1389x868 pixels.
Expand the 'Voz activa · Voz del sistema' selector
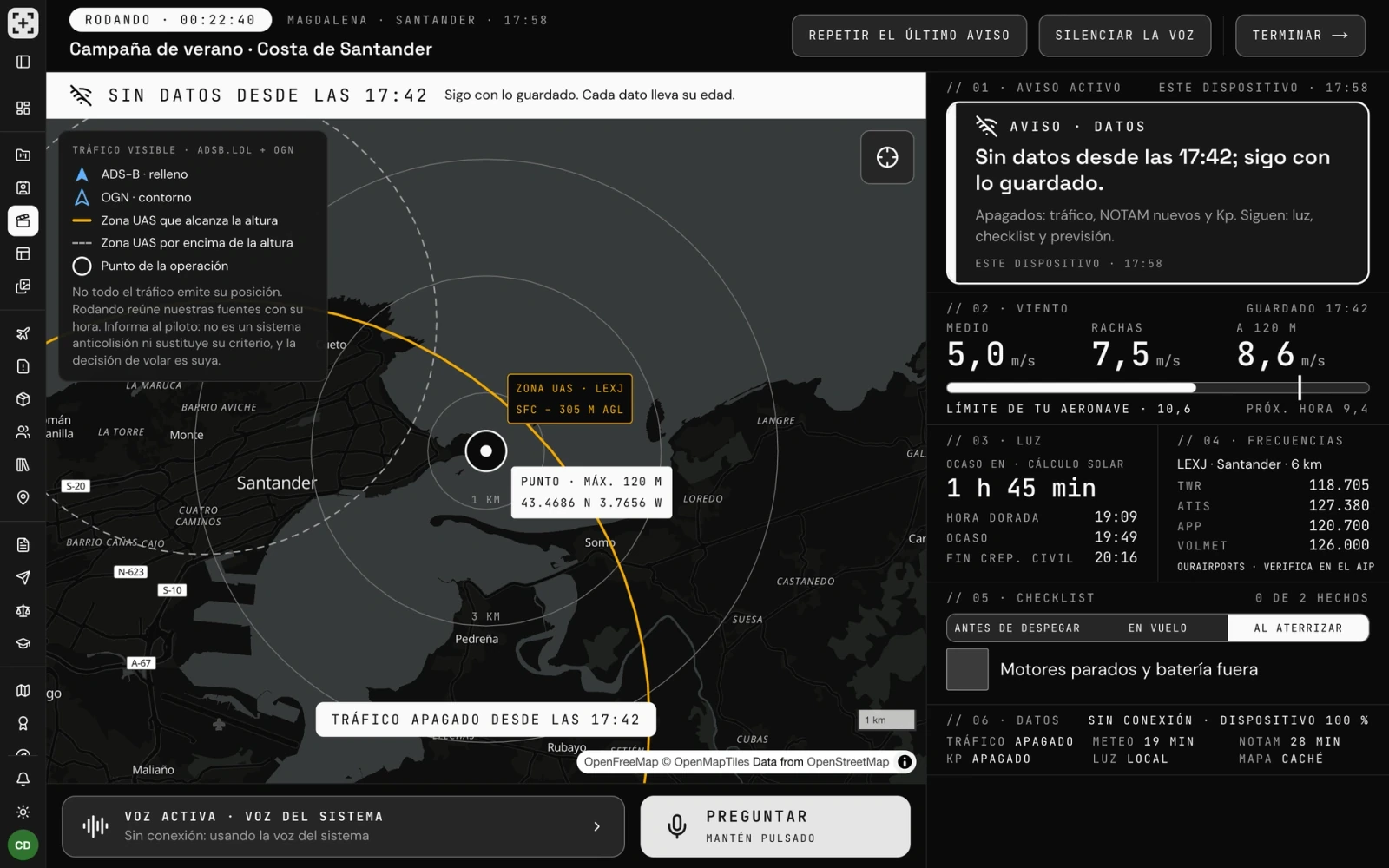click(x=343, y=826)
